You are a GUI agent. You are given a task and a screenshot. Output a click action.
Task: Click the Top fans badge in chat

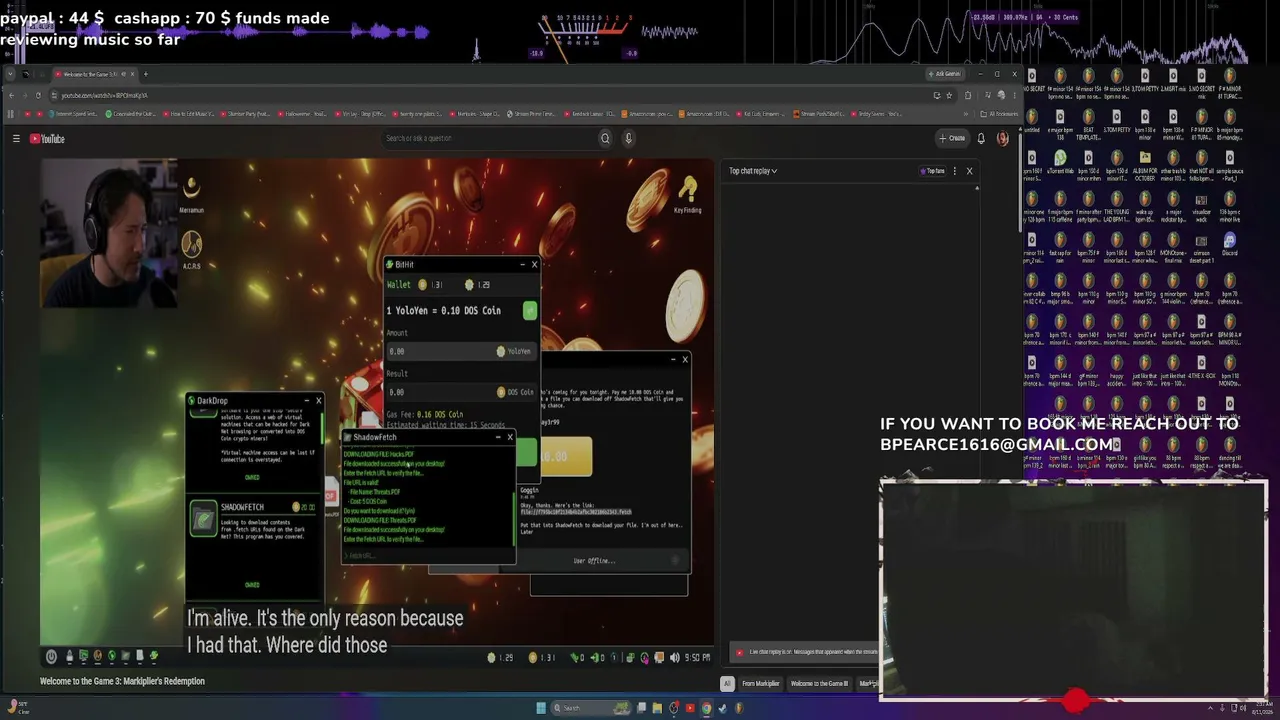pos(932,171)
